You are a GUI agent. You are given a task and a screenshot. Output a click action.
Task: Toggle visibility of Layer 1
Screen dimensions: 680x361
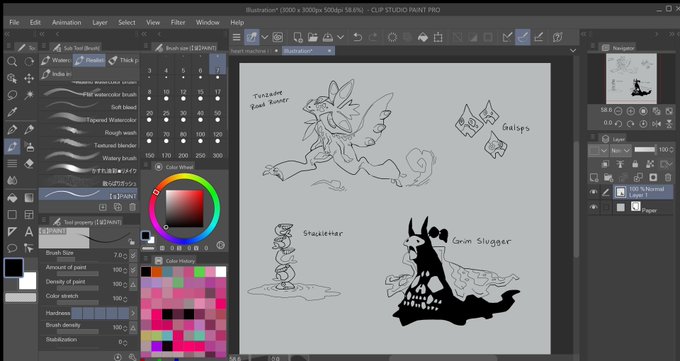[593, 192]
